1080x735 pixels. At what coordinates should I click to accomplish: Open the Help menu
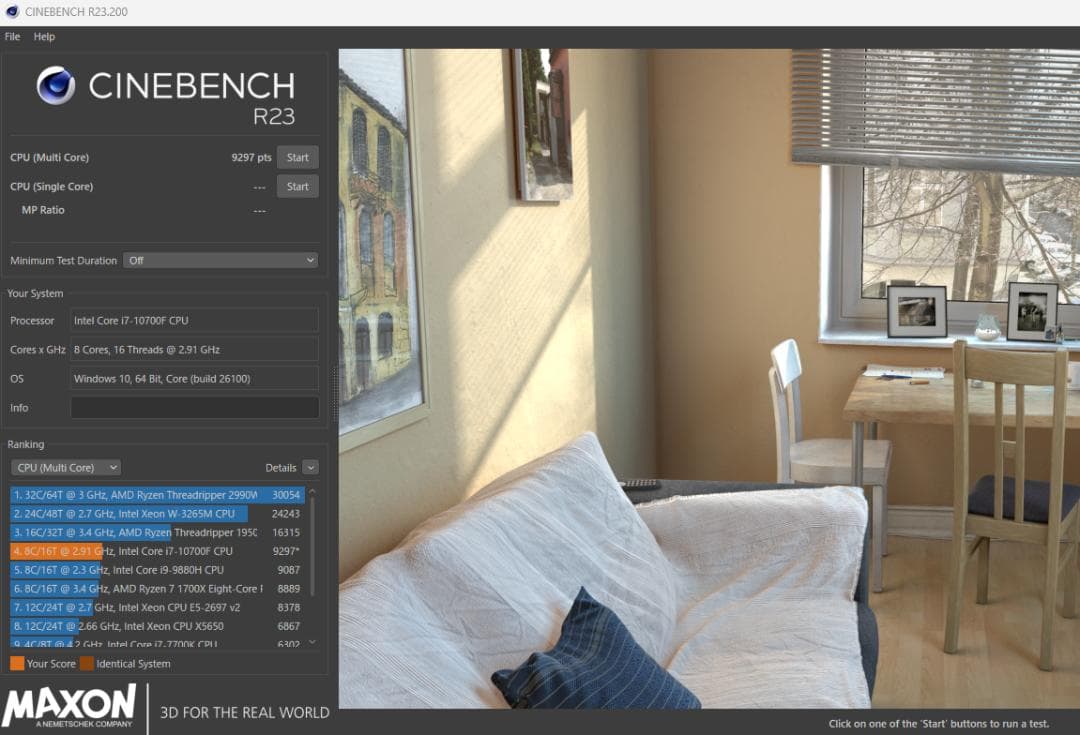[44, 37]
